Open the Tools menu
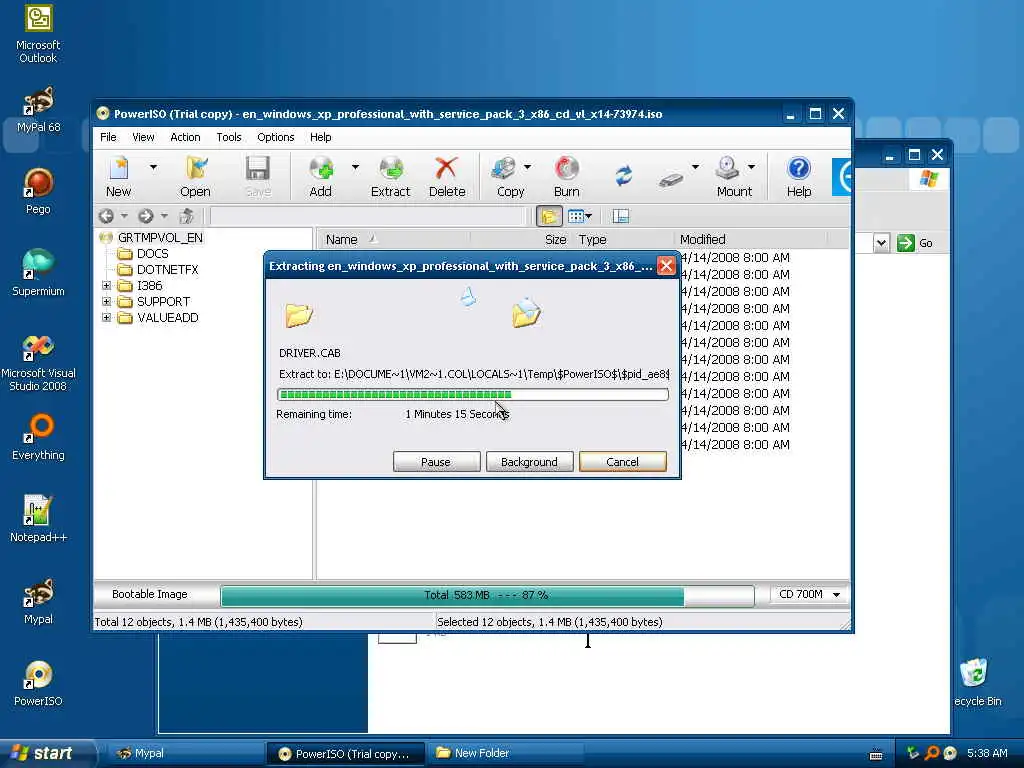1024x768 pixels. point(229,137)
